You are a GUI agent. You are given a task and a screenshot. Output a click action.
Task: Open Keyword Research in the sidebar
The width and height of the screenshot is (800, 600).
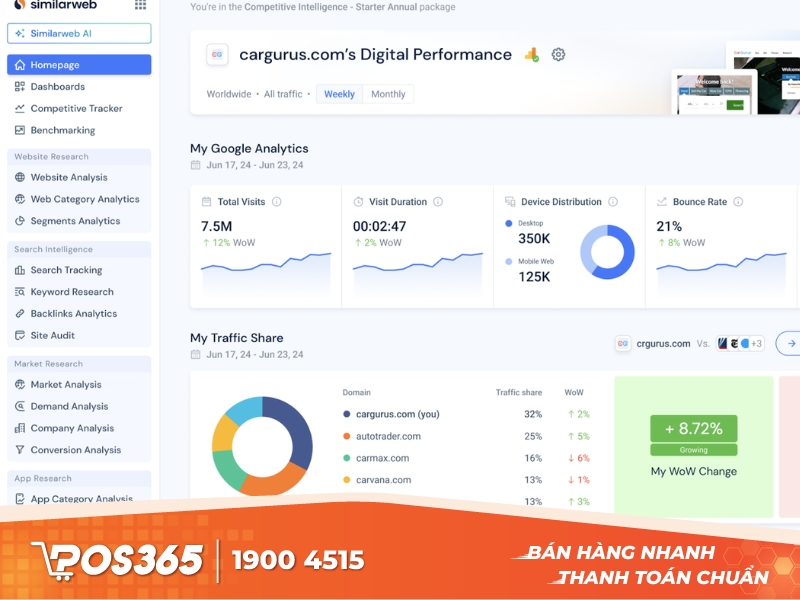[71, 292]
